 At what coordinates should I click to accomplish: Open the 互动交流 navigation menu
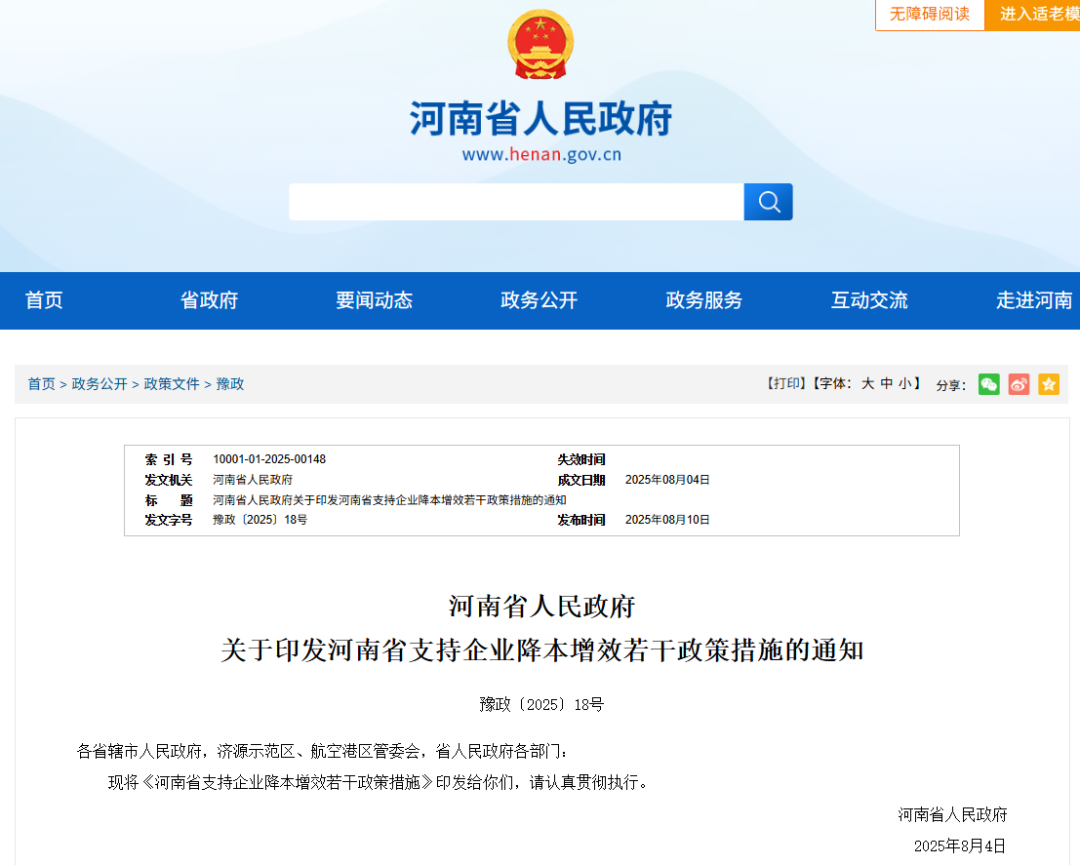coord(868,300)
